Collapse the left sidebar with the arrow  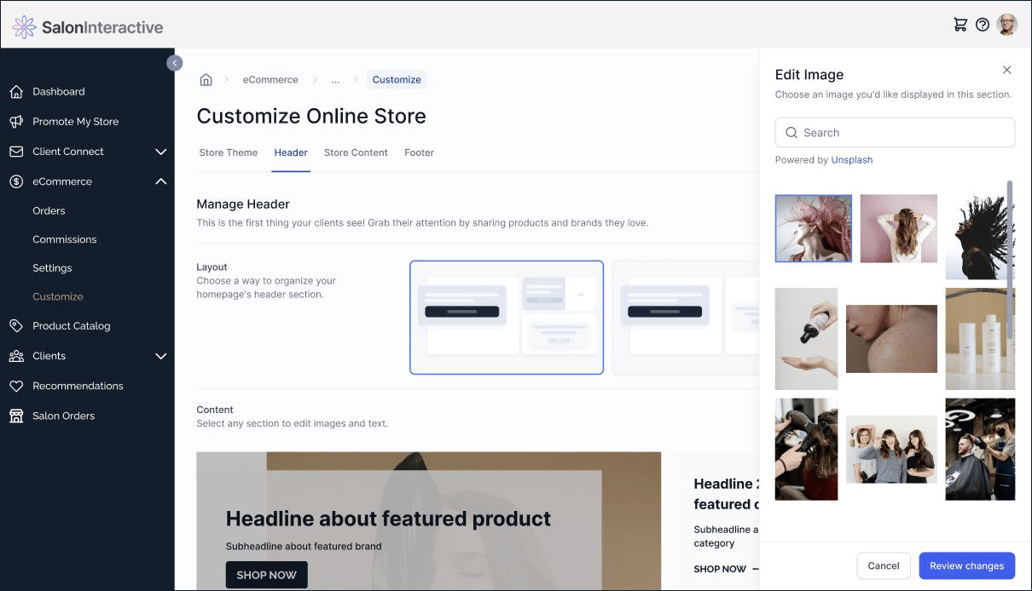(175, 62)
